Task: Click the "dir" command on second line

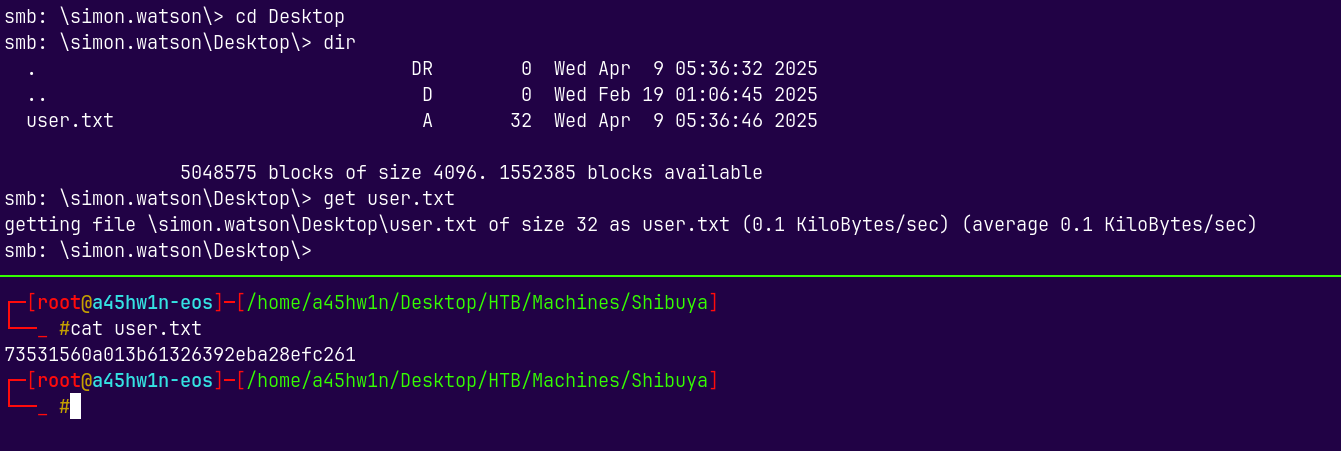Action: pos(339,43)
